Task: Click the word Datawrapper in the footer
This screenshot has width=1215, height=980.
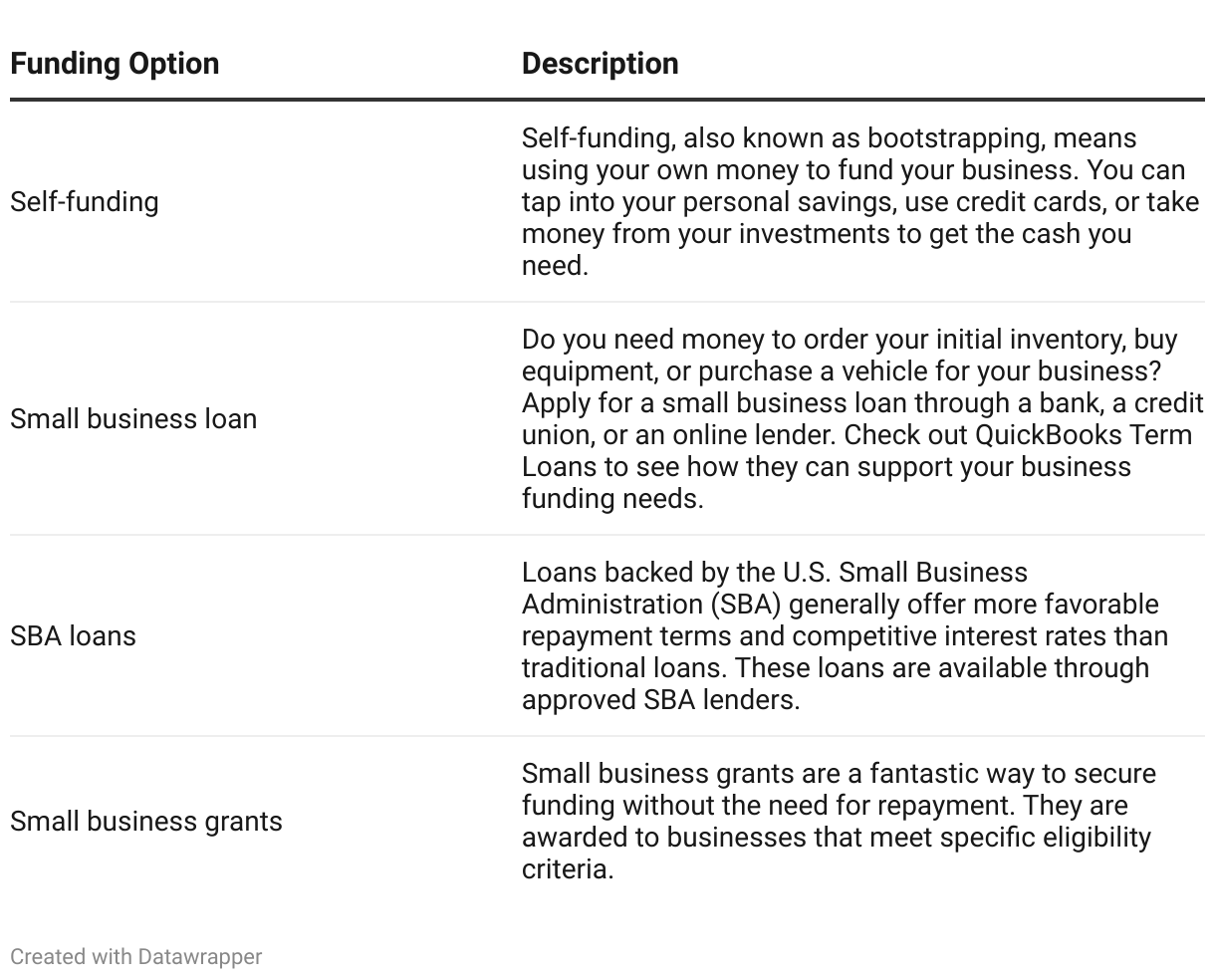Action: point(200,957)
